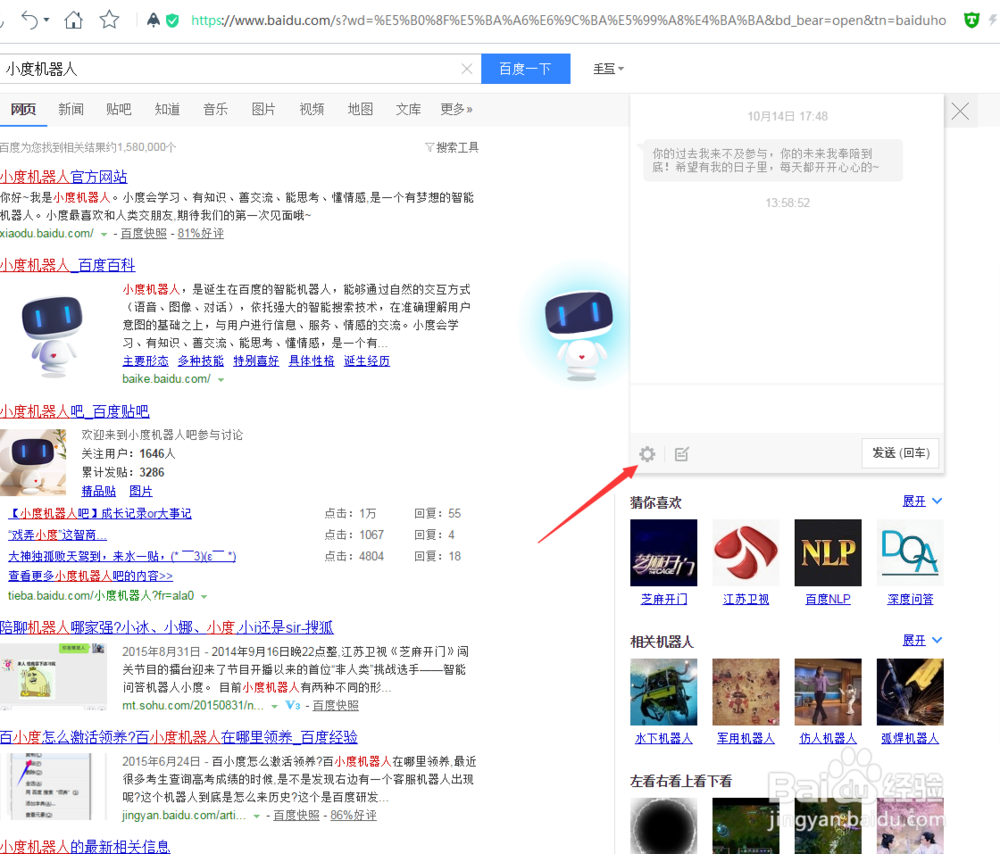1000x854 pixels.
Task: Open chat settings via the gear icon
Action: pyautogui.click(x=647, y=454)
